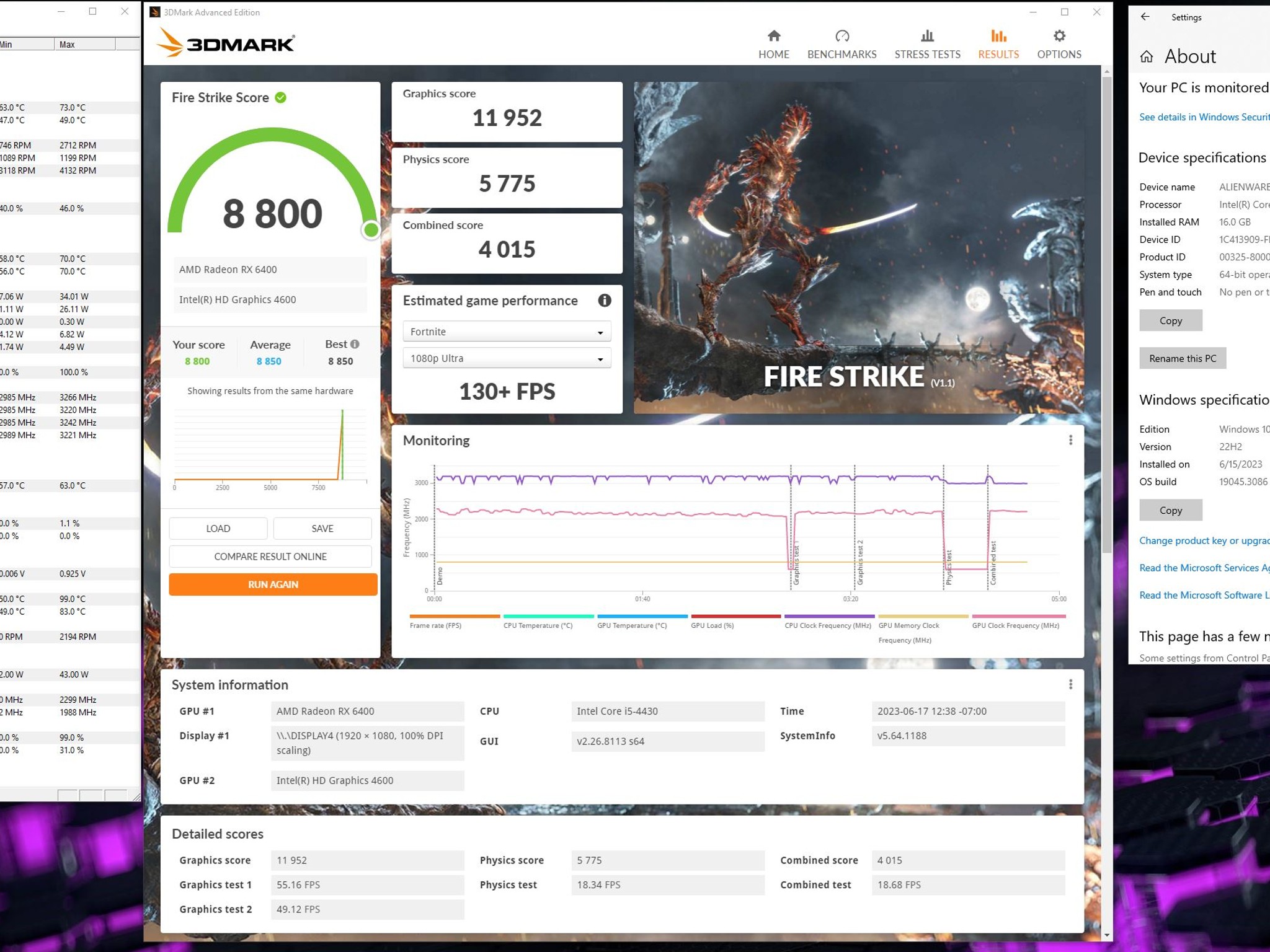This screenshot has height=952, width=1270.
Task: Click the Max column header in the monitor window
Action: [x=85, y=44]
